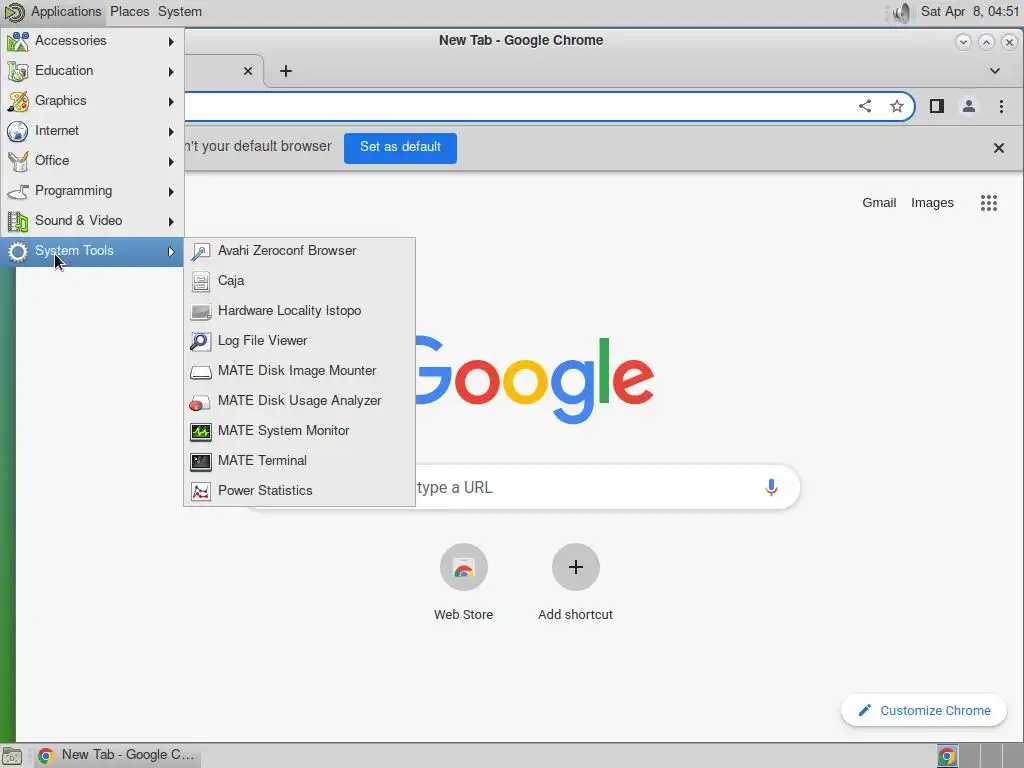This screenshot has width=1024, height=768.
Task: Launch Log File Viewer
Action: 299,341
